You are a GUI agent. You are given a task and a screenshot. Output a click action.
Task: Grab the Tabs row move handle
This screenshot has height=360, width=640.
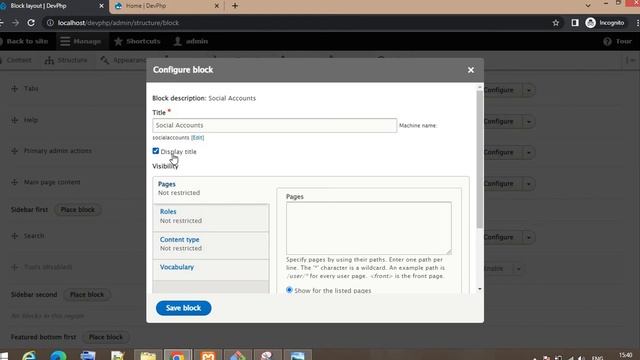point(15,88)
